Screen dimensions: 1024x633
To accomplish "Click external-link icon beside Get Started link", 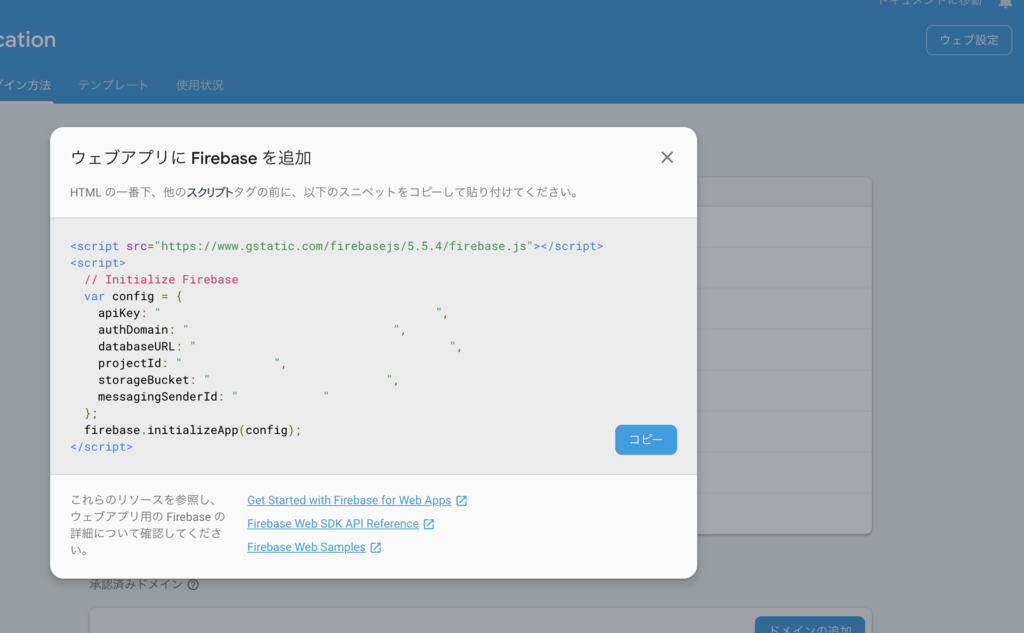I will (x=462, y=500).
